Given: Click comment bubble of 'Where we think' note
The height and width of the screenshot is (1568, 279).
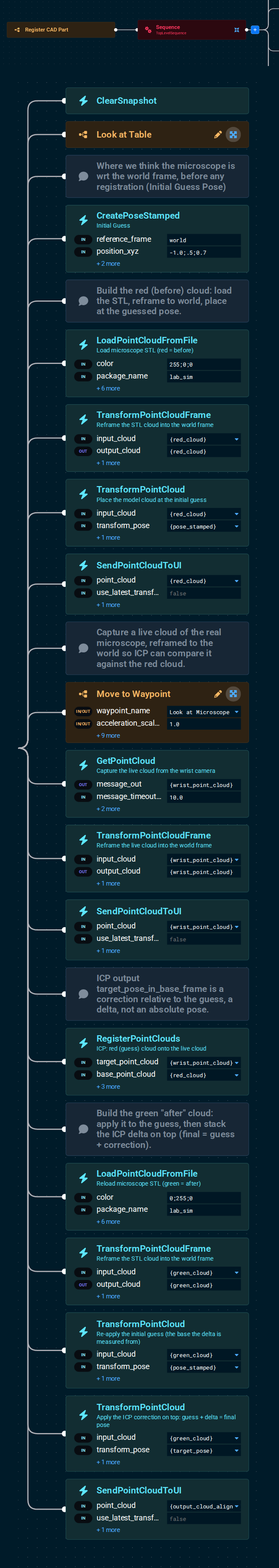Looking at the screenshot, I should [x=83, y=177].
